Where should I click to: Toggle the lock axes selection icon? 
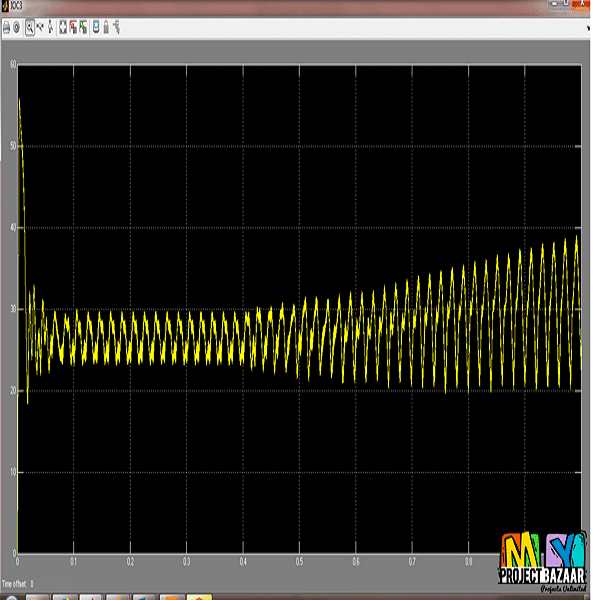(x=107, y=28)
